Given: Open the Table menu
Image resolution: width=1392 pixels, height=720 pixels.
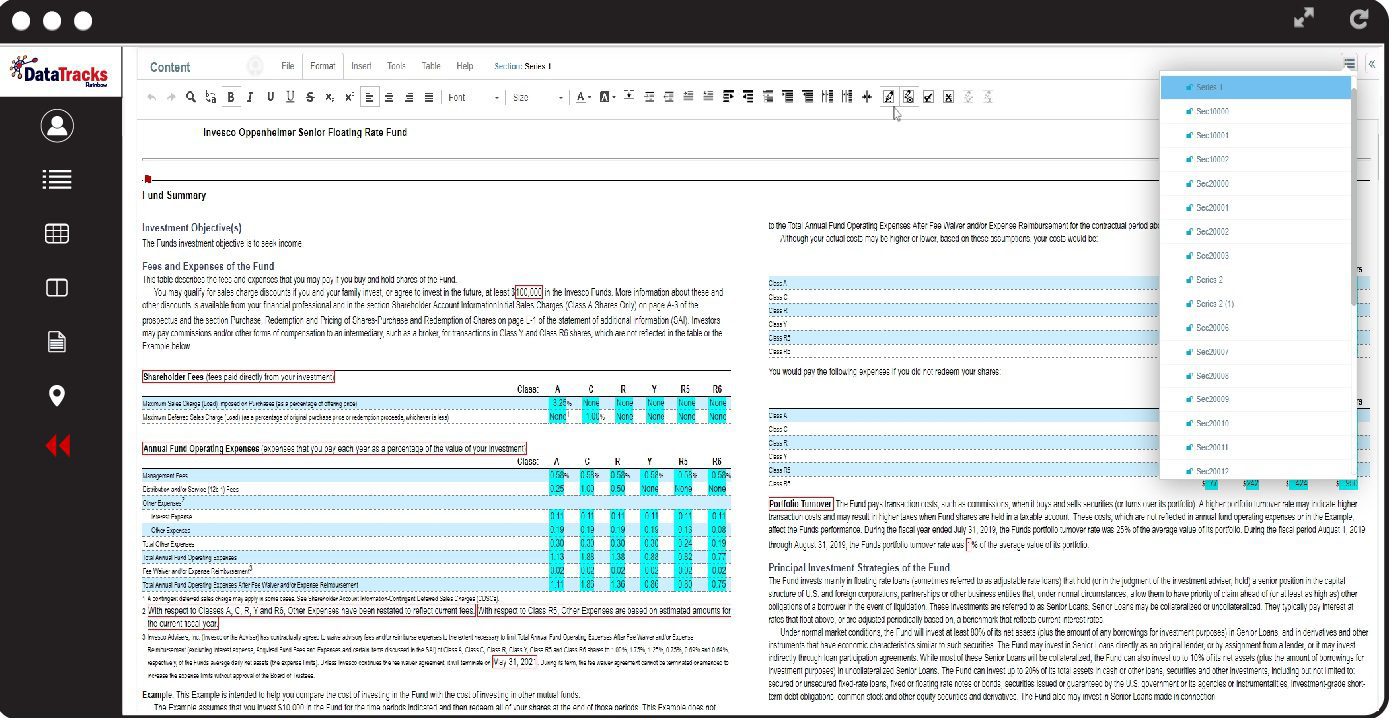Looking at the screenshot, I should (x=431, y=66).
